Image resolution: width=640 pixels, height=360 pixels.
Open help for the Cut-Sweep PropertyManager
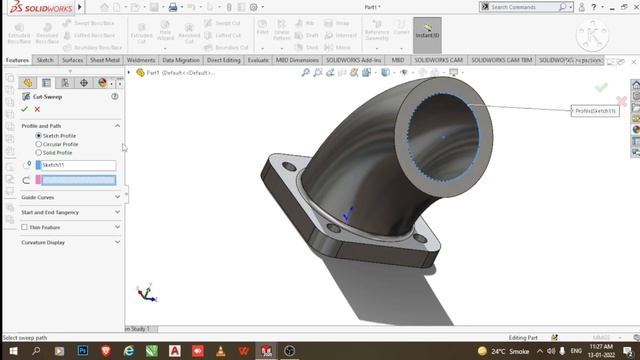[x=115, y=97]
